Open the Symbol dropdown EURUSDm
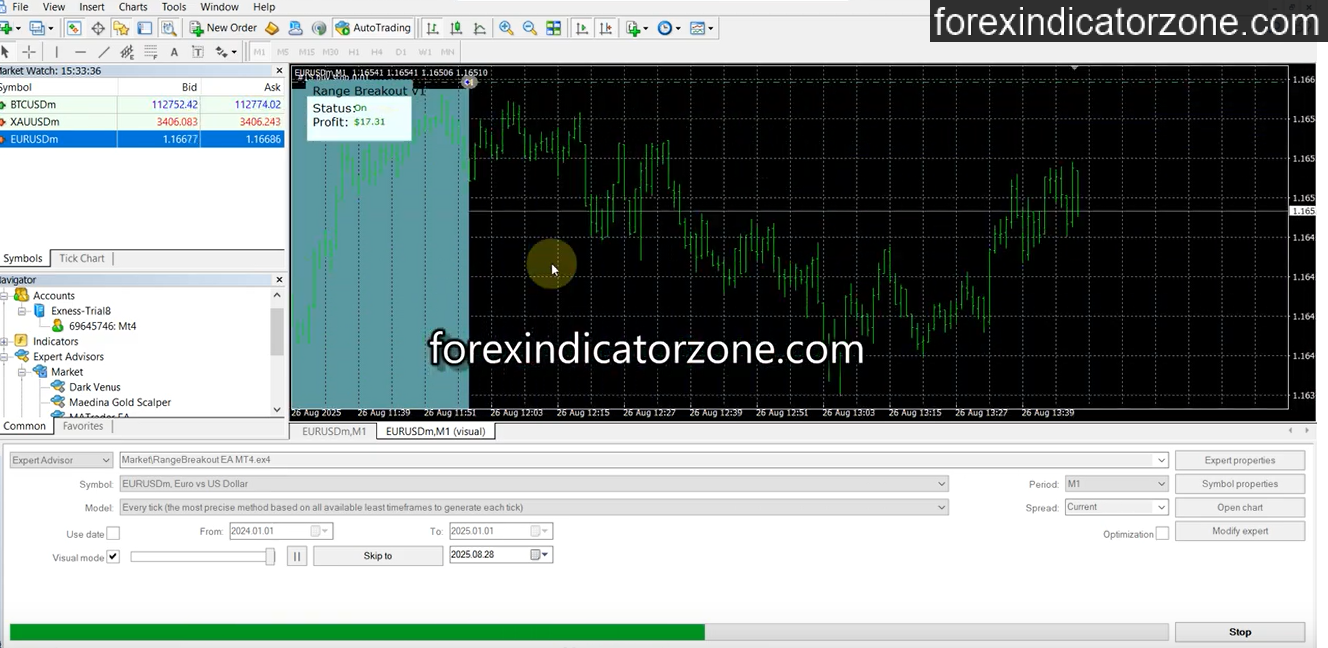 point(533,484)
